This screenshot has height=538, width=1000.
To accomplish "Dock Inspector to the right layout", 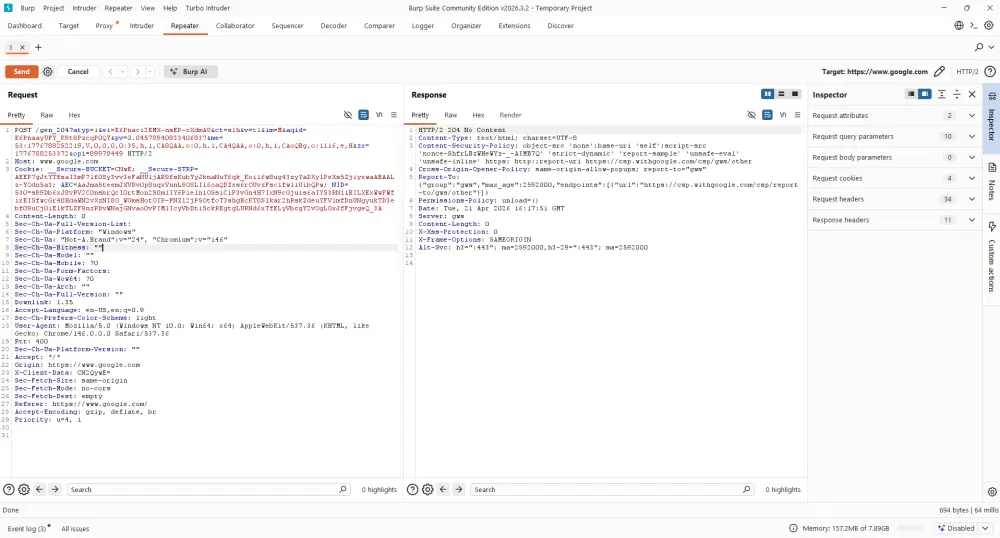I will point(924,94).
